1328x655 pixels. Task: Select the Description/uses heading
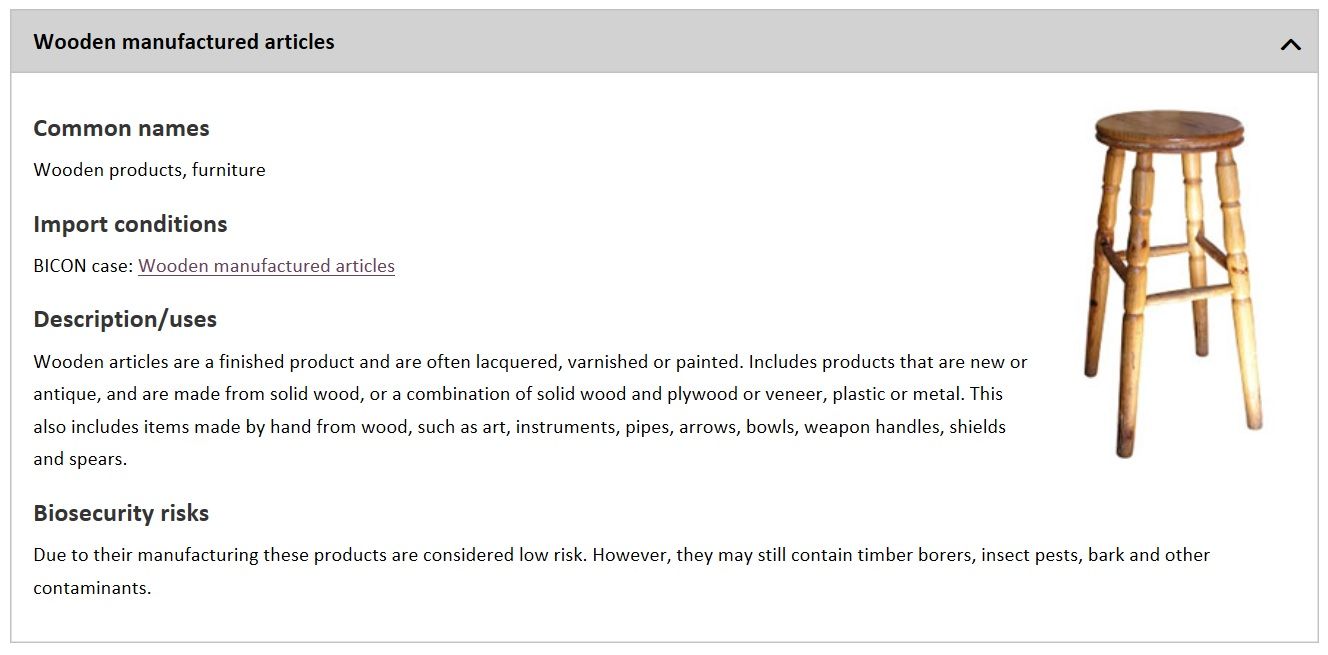tap(125, 319)
